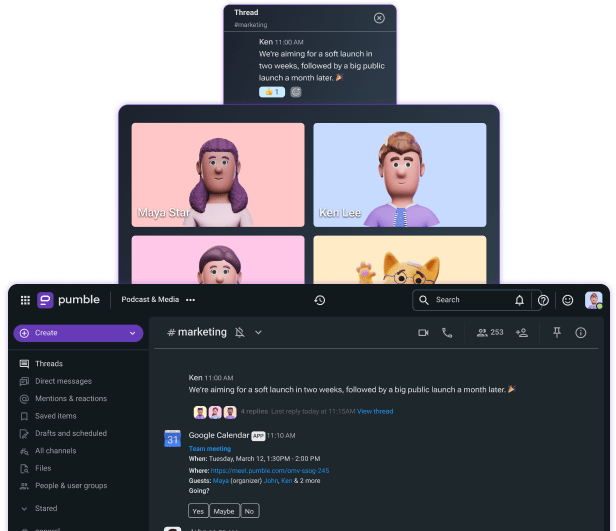Add people to the channel
616x531 pixels.
[522, 333]
